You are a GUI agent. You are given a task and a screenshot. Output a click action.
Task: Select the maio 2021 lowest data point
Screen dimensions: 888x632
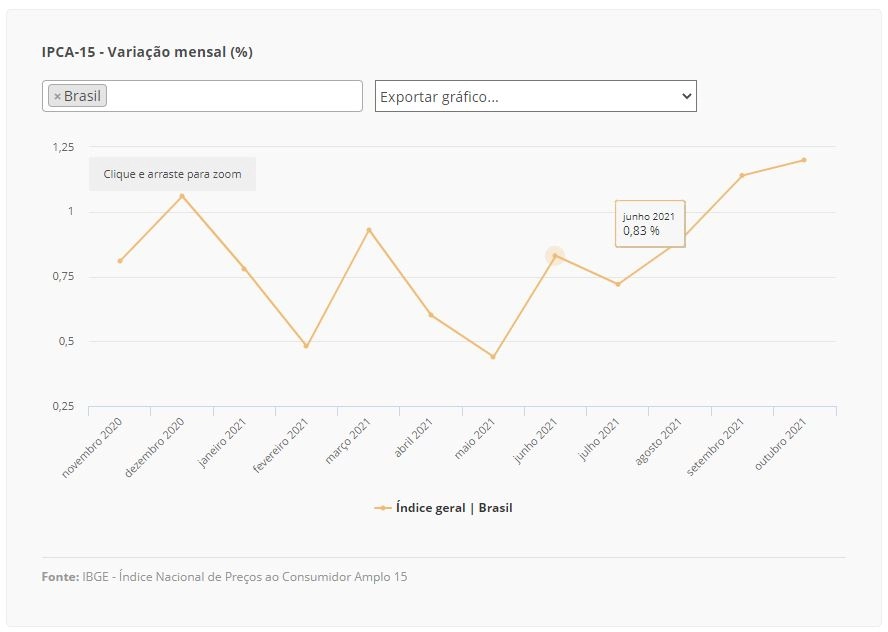(x=493, y=357)
